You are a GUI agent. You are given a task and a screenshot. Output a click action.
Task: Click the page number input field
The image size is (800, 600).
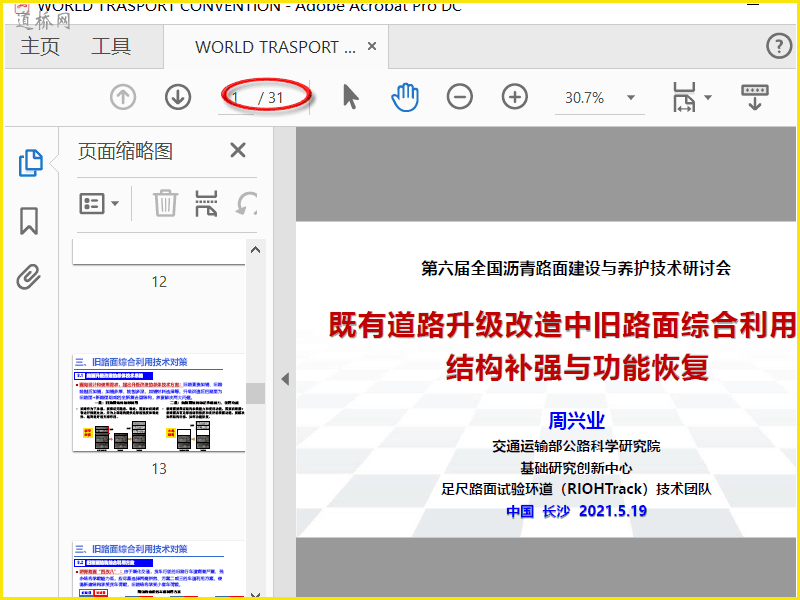click(236, 97)
